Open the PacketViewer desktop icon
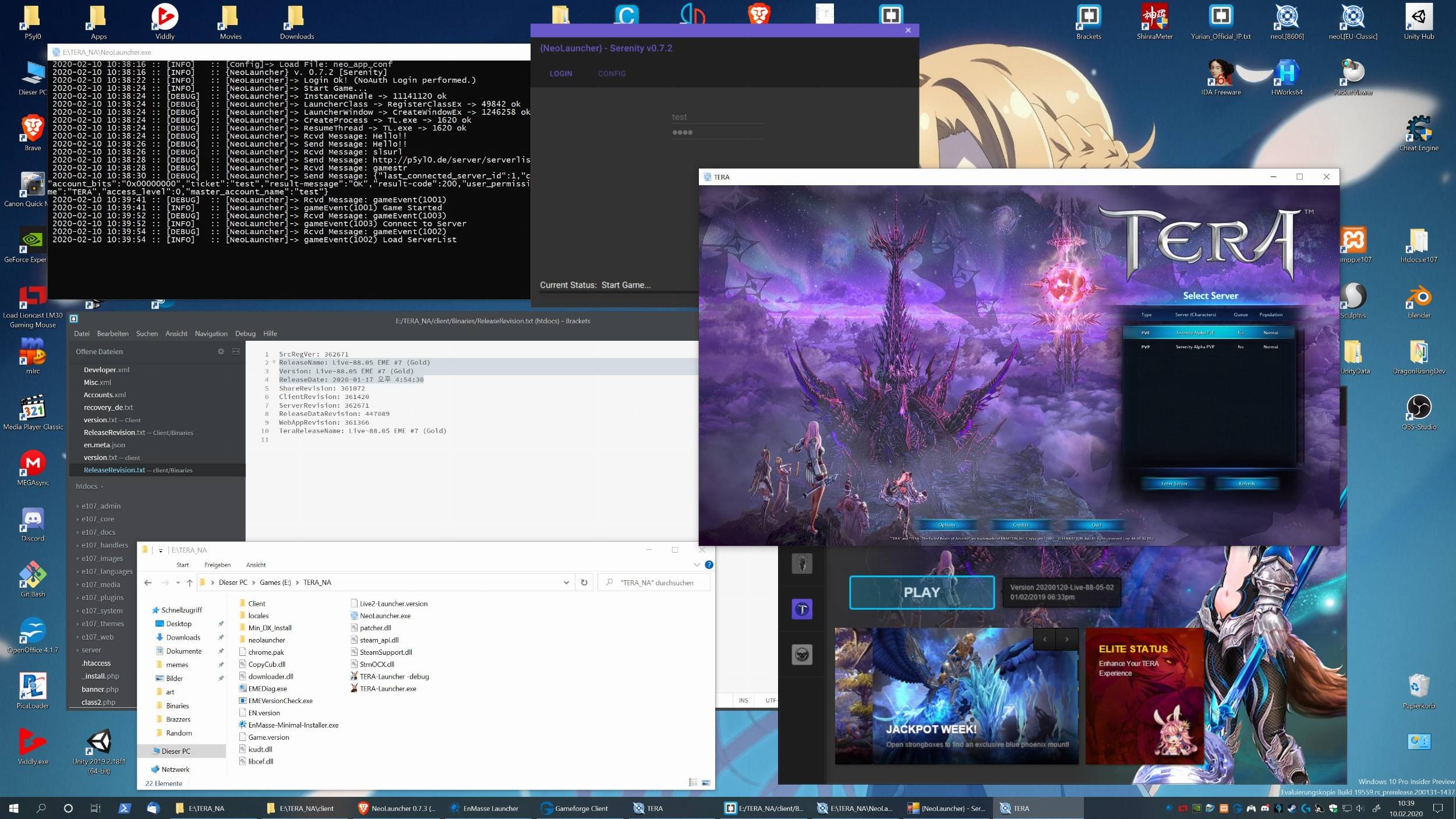The height and width of the screenshot is (819, 1456). pos(1353,77)
